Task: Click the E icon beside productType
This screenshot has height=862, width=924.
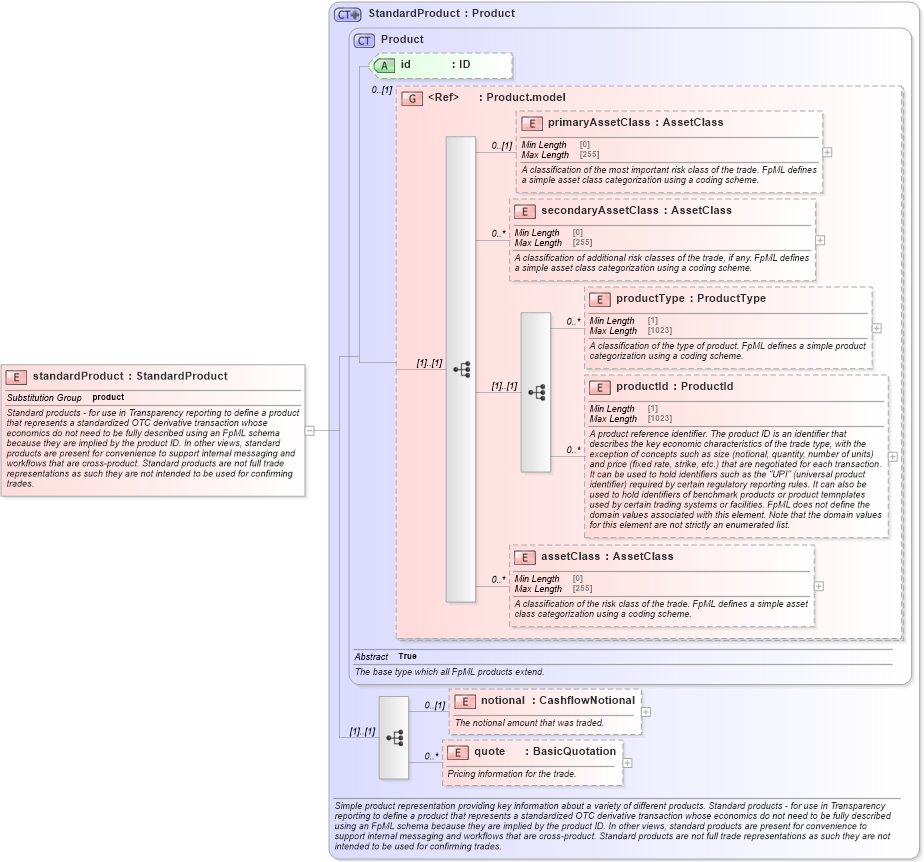Action: (x=599, y=298)
